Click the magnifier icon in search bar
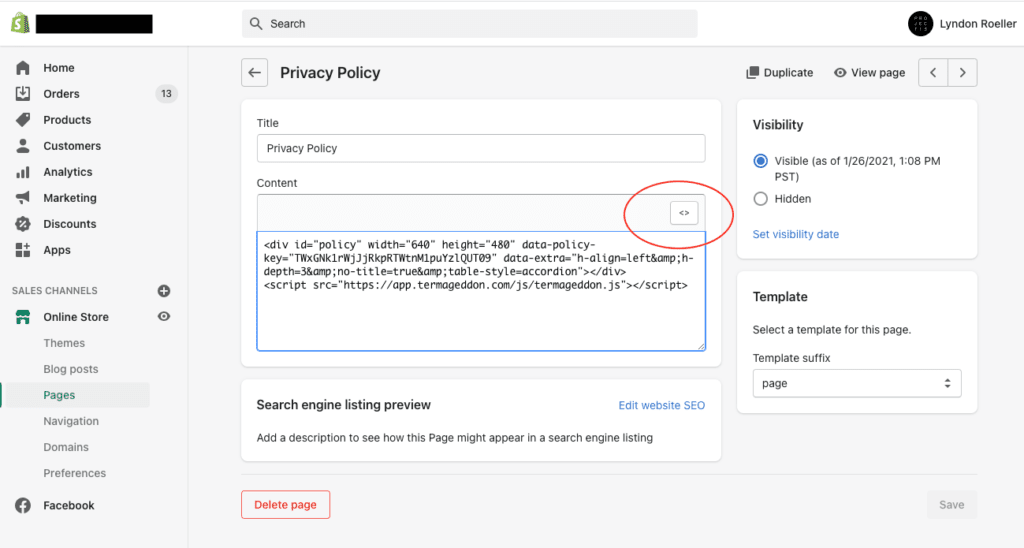Screen dimensions: 1024x548 tap(256, 24)
